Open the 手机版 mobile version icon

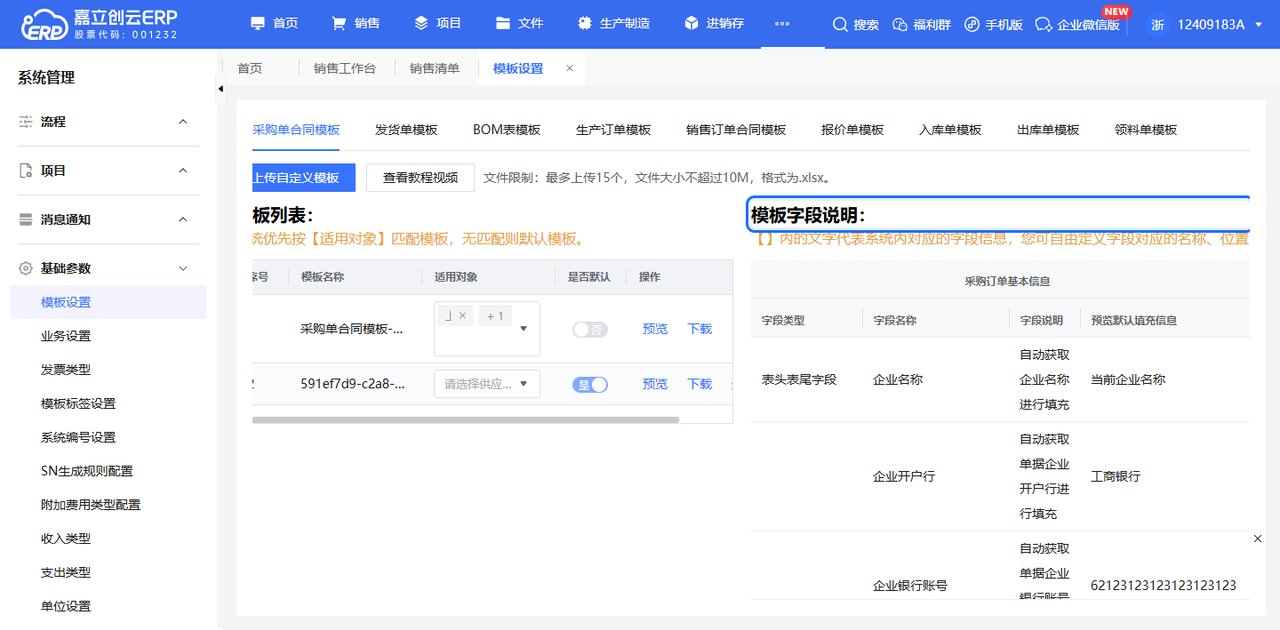coord(972,24)
